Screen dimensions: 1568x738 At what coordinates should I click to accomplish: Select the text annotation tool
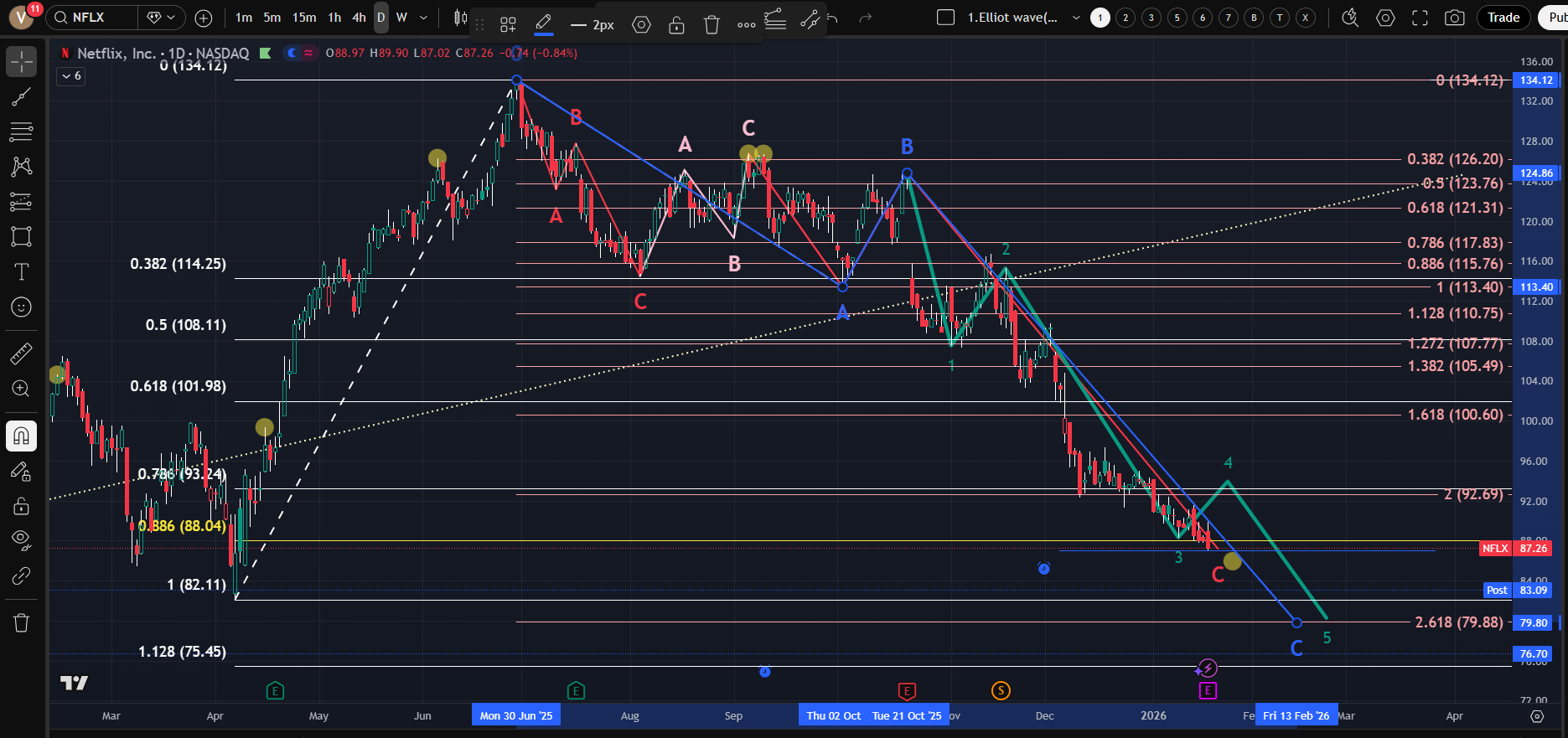pyautogui.click(x=21, y=271)
